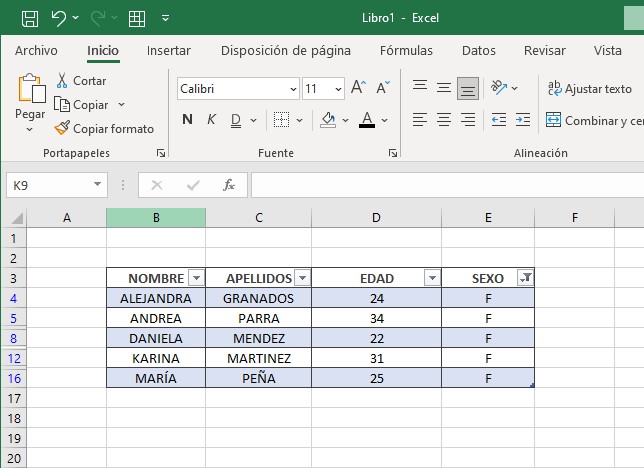Select the Inicio ribbon tab

[x=103, y=51]
